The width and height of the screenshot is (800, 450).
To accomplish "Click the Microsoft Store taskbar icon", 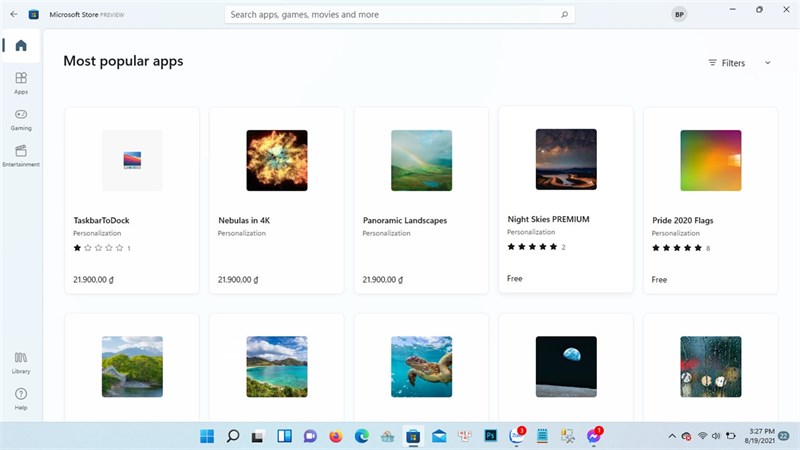I will pyautogui.click(x=413, y=436).
